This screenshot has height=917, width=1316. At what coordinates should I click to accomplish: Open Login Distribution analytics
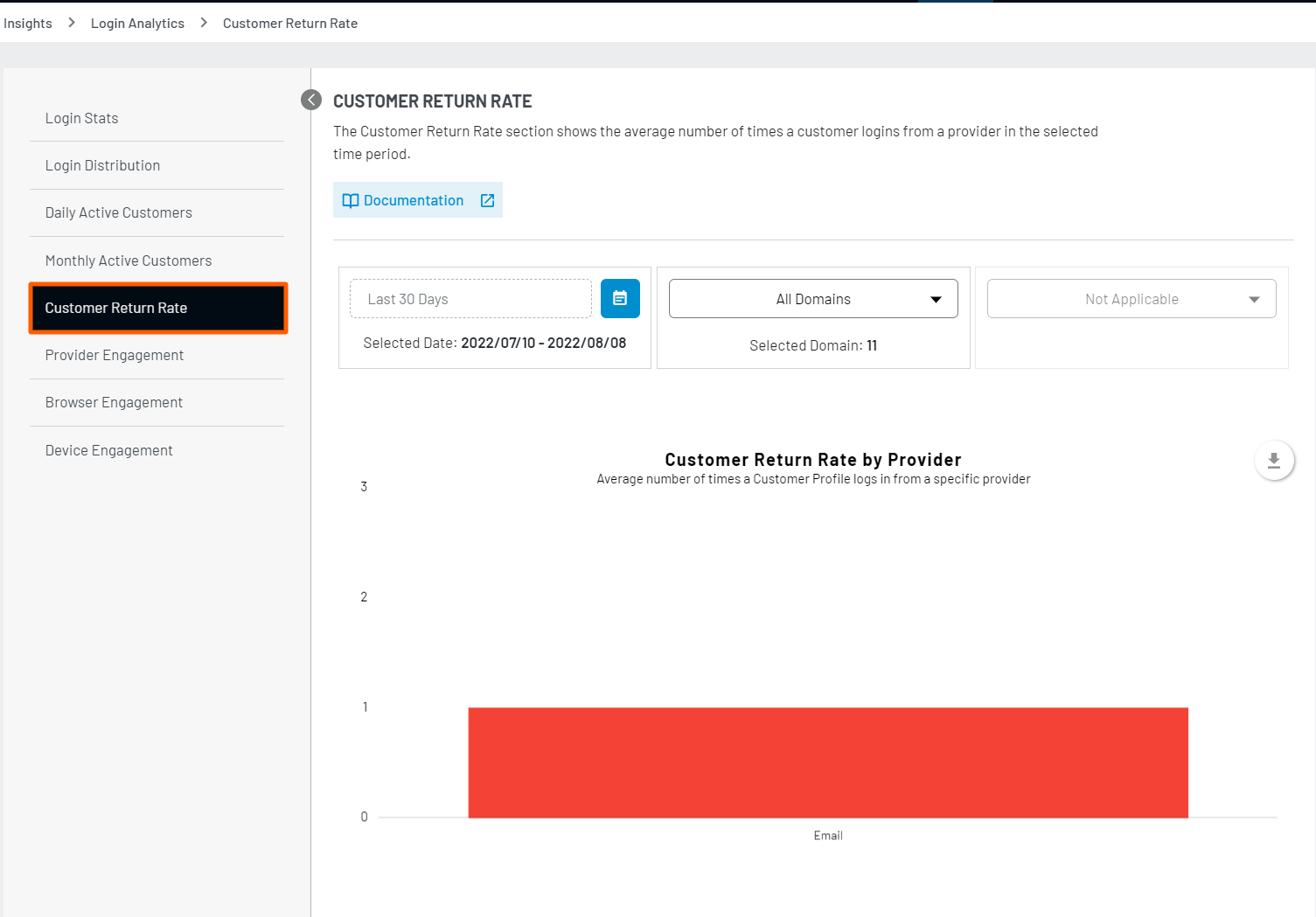[102, 165]
